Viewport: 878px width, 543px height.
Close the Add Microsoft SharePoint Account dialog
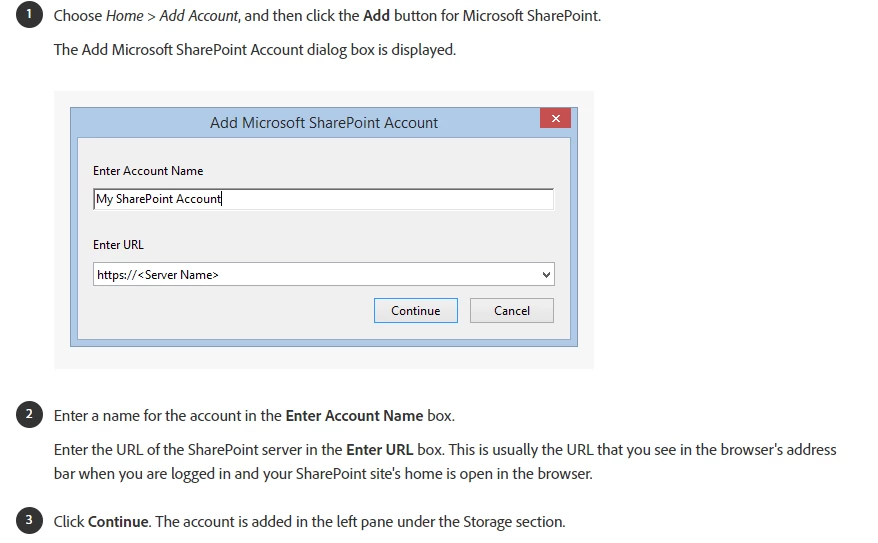555,118
